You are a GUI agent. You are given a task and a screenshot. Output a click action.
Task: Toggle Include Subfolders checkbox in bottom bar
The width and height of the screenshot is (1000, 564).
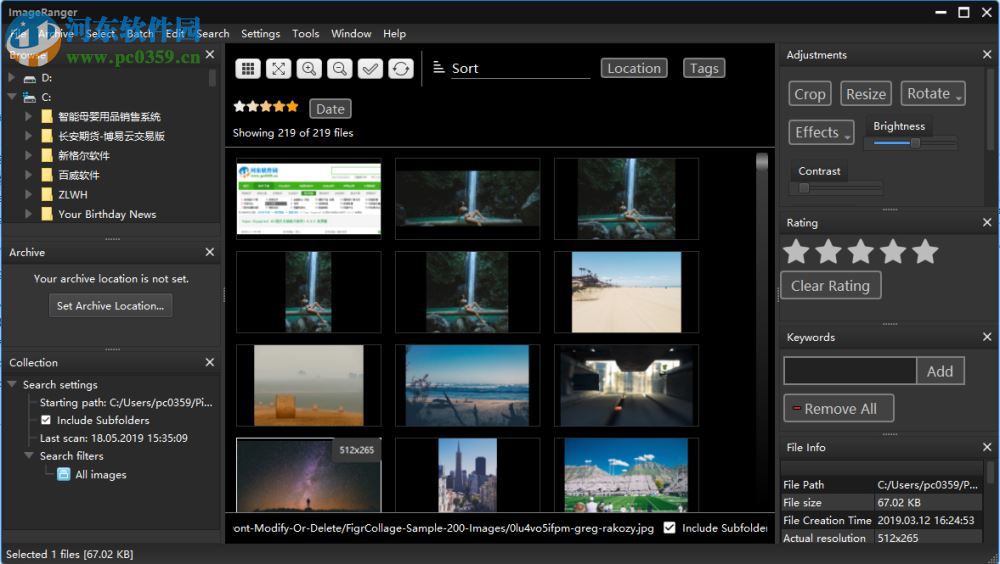click(x=669, y=528)
